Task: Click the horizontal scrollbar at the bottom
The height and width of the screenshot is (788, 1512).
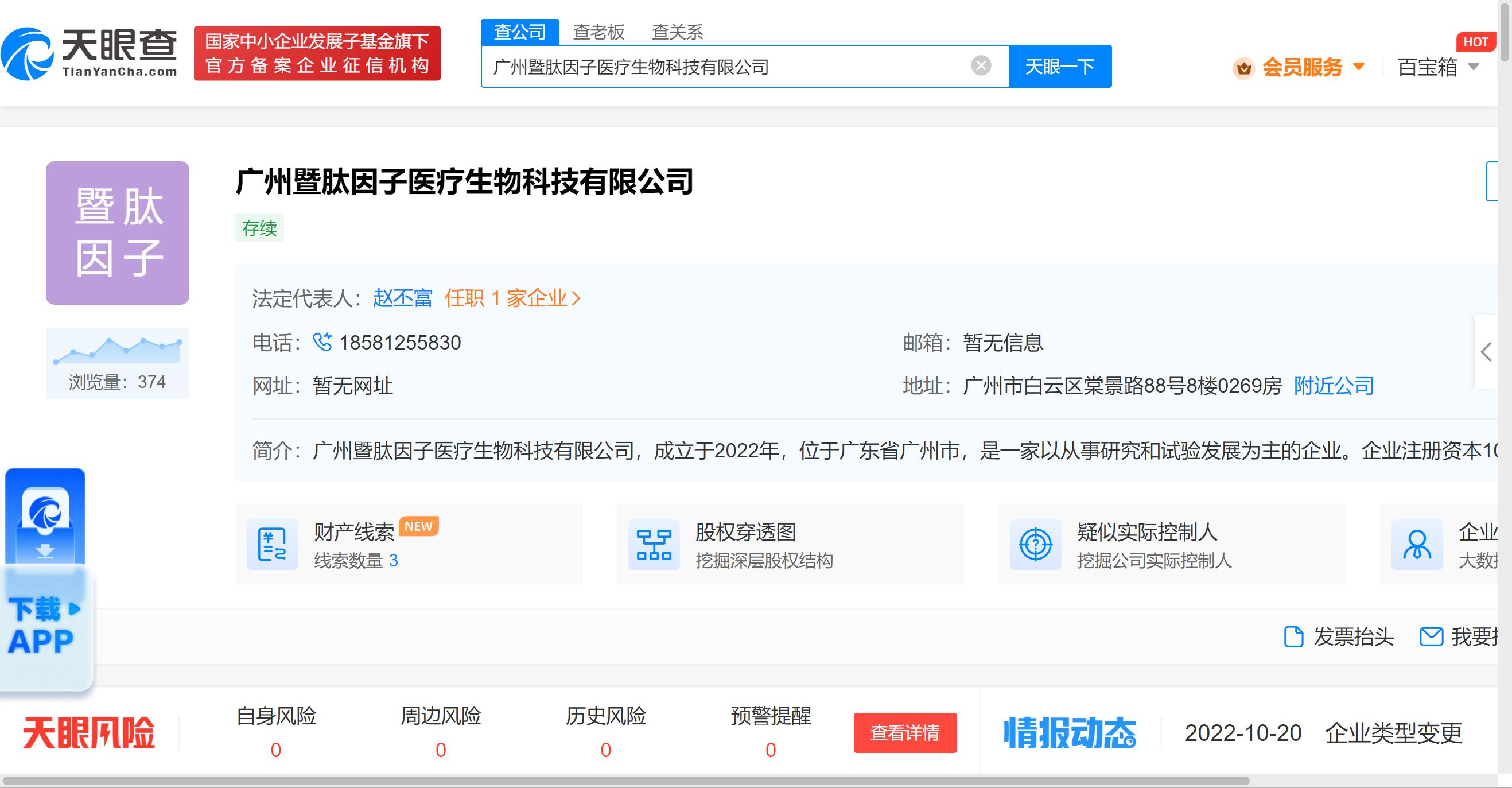Action: tap(625, 781)
